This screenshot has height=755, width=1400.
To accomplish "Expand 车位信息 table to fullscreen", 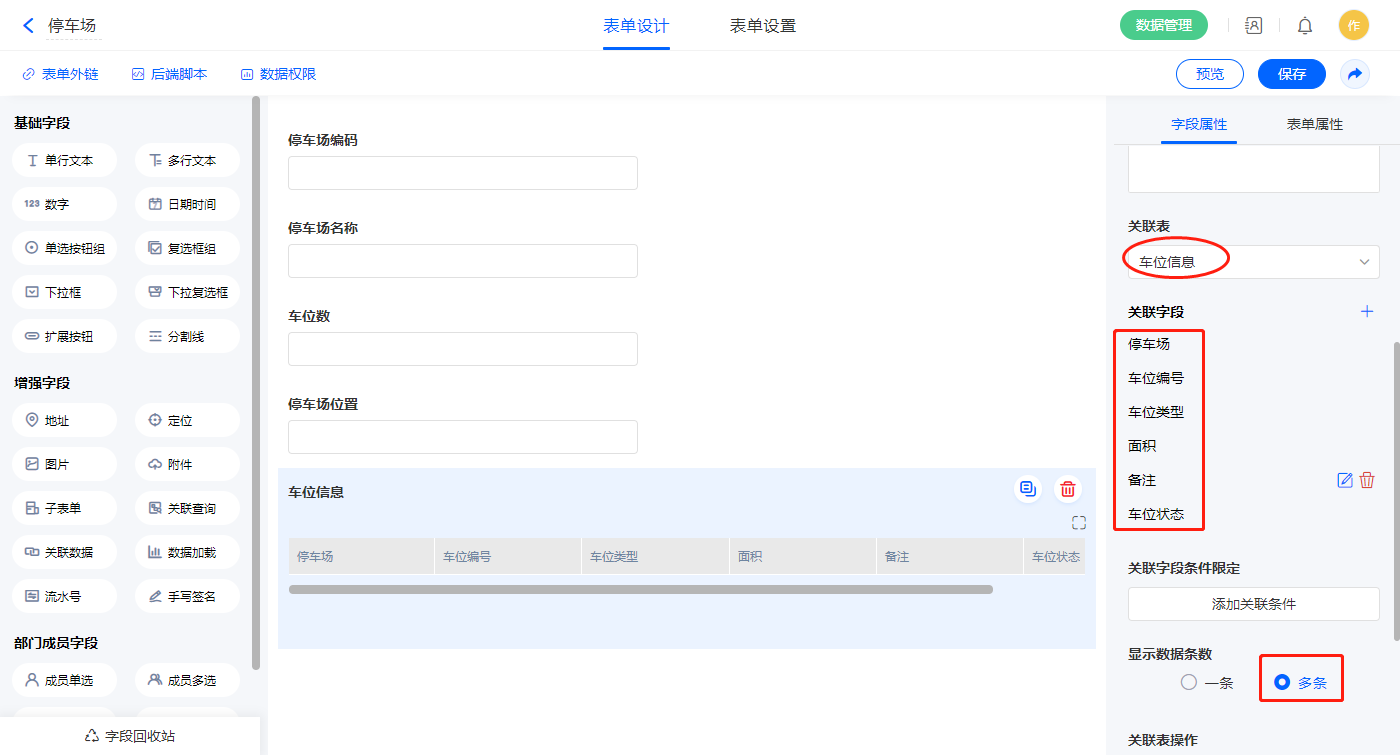I will tap(1078, 522).
